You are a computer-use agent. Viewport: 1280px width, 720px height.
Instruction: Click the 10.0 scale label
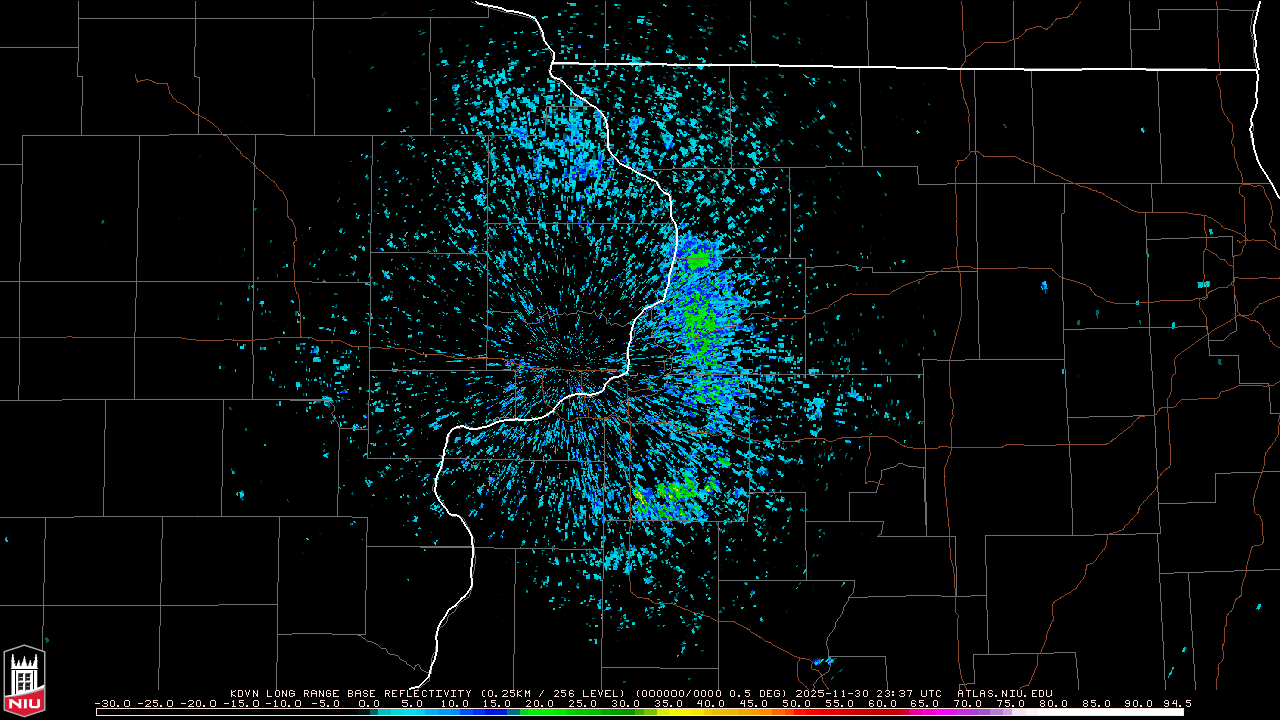[455, 703]
